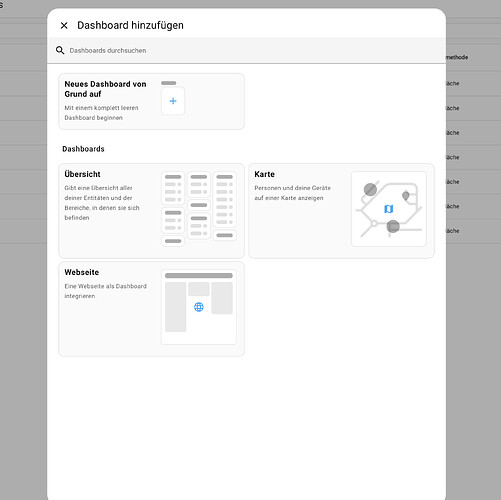Viewport: 501px width, 500px height.
Task: Click the Webseite page preview thumbnail
Action: pos(199,307)
